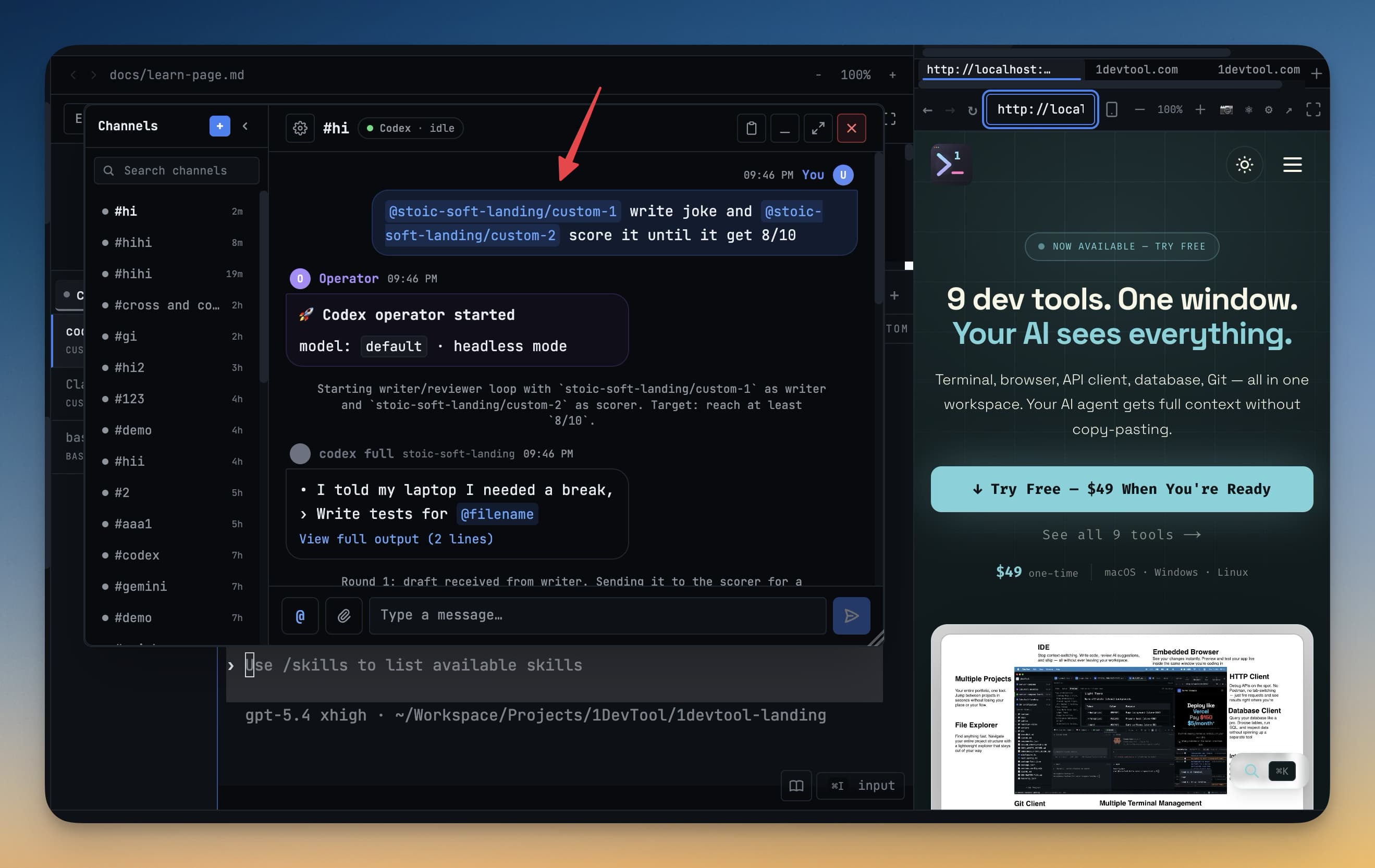
Task: Open browser settings gear in the browser toolbar
Action: (1269, 109)
